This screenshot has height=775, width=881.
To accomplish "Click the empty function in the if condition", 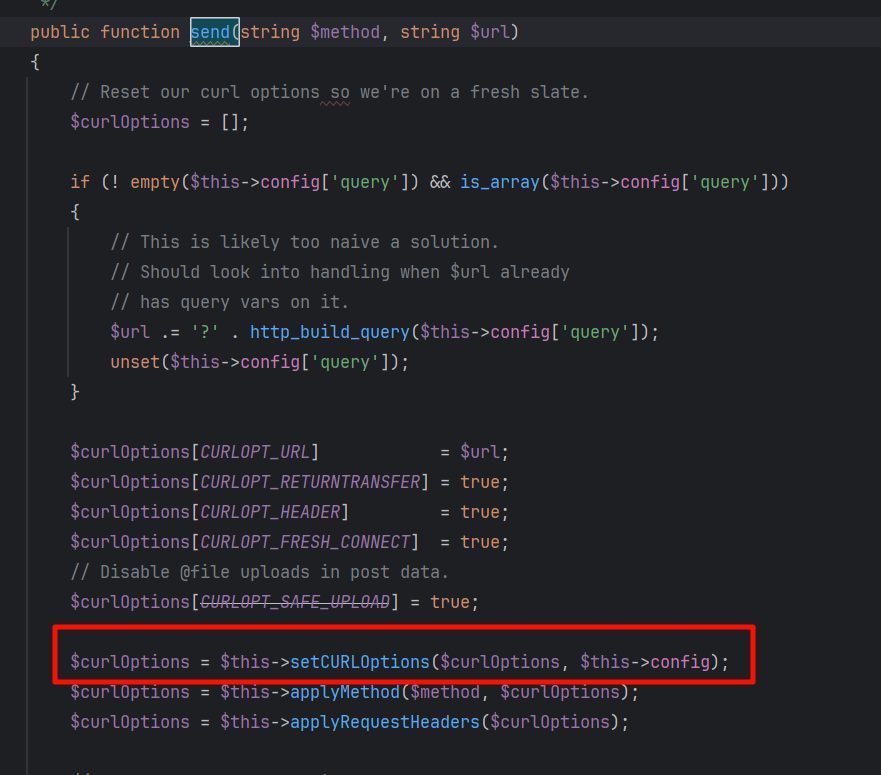I will tap(155, 182).
